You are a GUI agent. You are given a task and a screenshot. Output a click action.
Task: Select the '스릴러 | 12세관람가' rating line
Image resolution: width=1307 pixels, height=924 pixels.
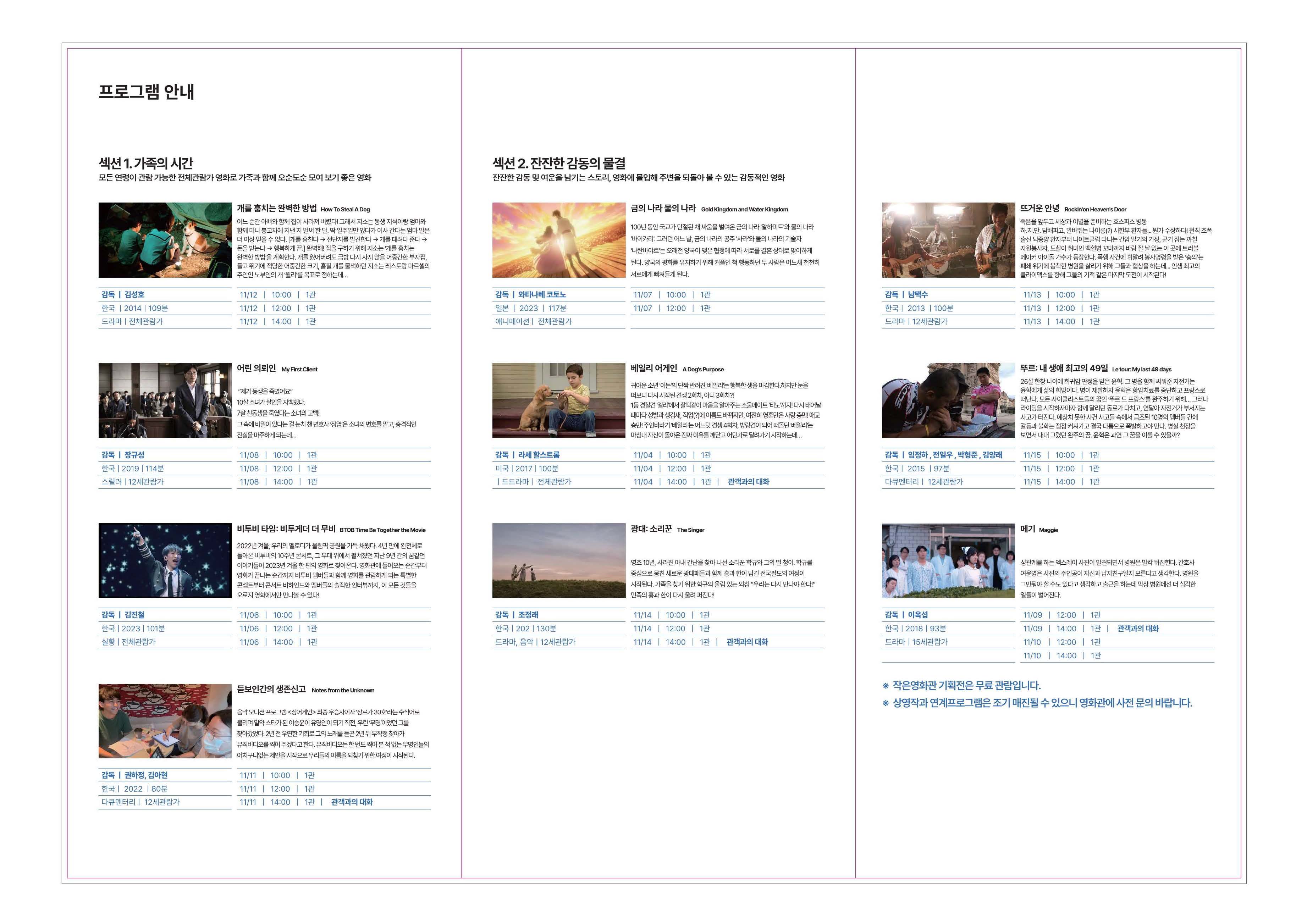pos(132,482)
